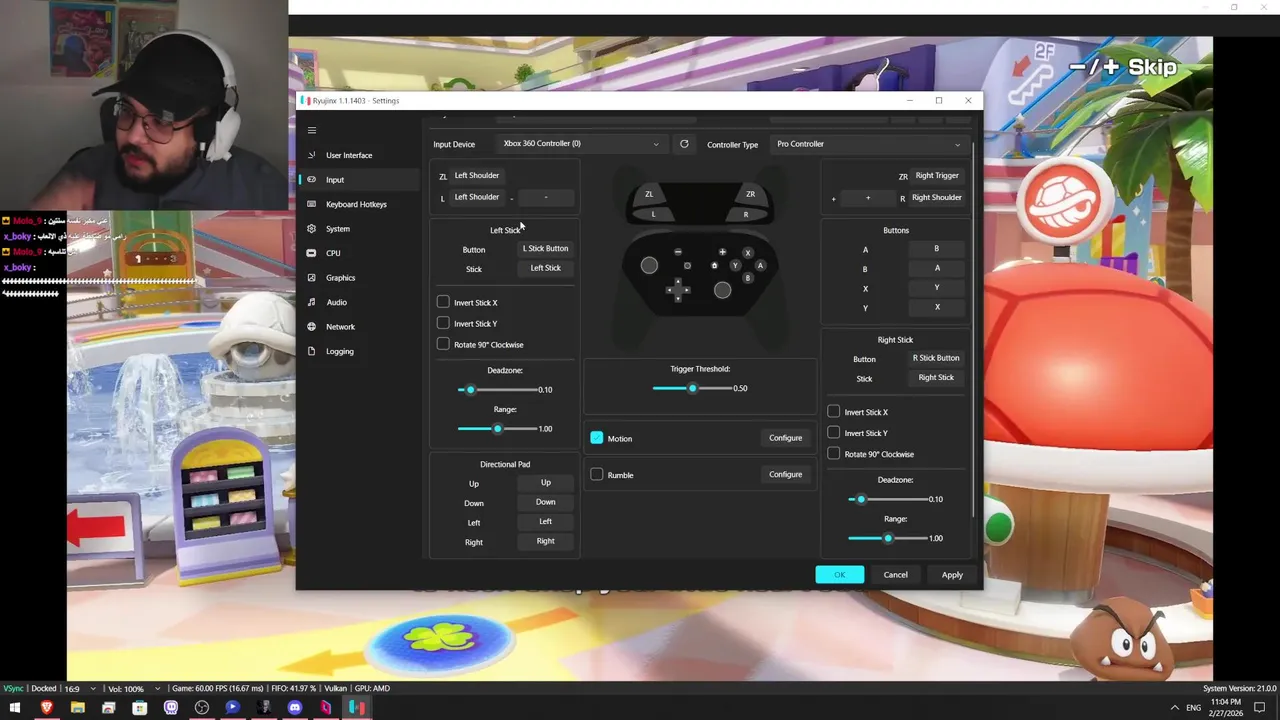Click the Cancel button
Image resolution: width=1280 pixels, height=720 pixels.
[895, 575]
